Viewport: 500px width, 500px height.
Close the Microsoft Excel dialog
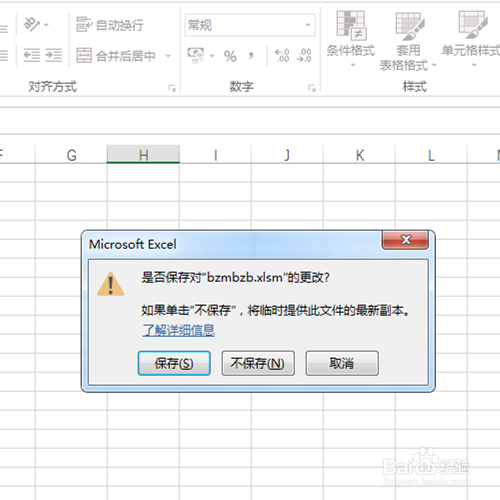[x=405, y=240]
